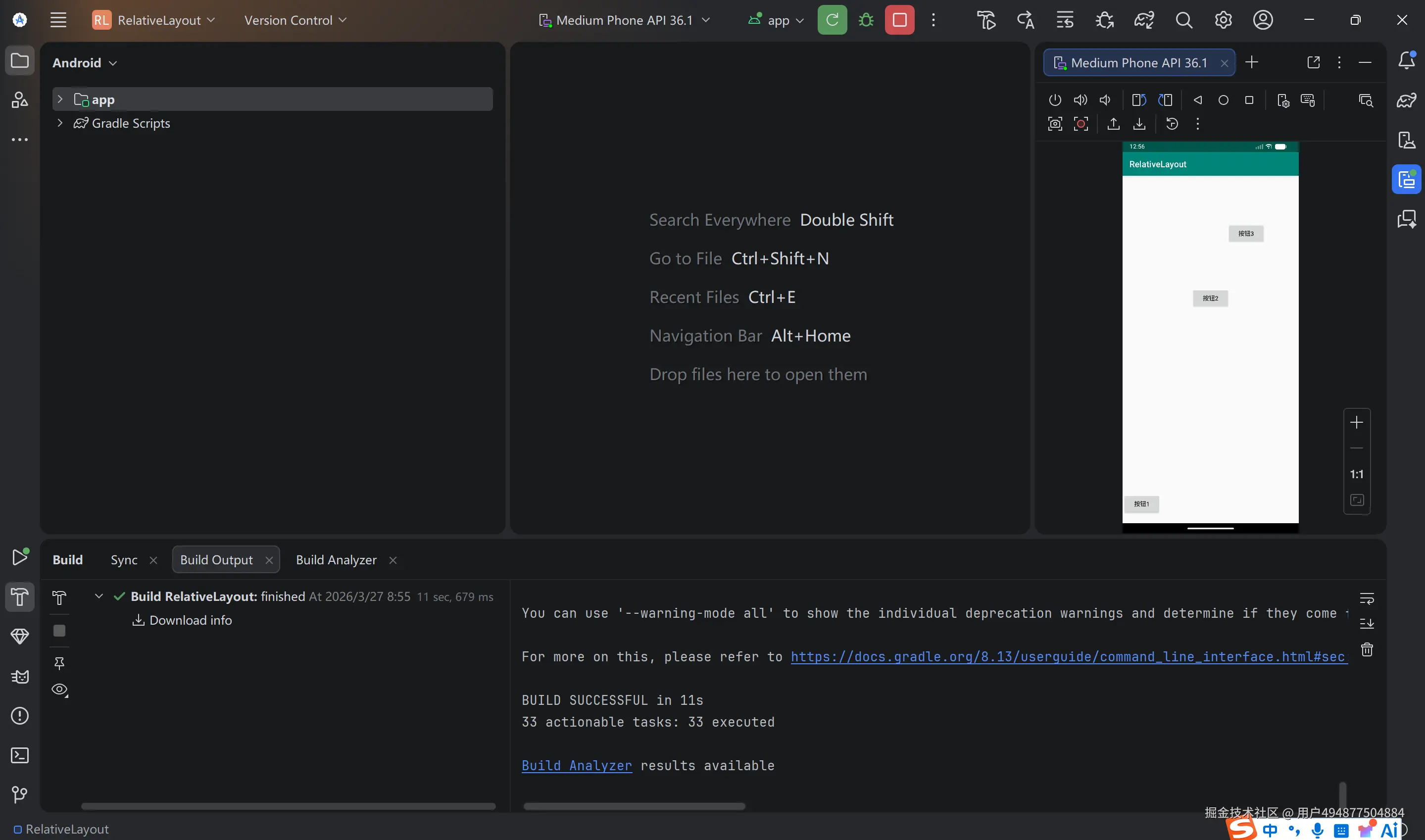The height and width of the screenshot is (840, 1425).
Task: Open the Logcat tool window icon
Action: click(20, 677)
